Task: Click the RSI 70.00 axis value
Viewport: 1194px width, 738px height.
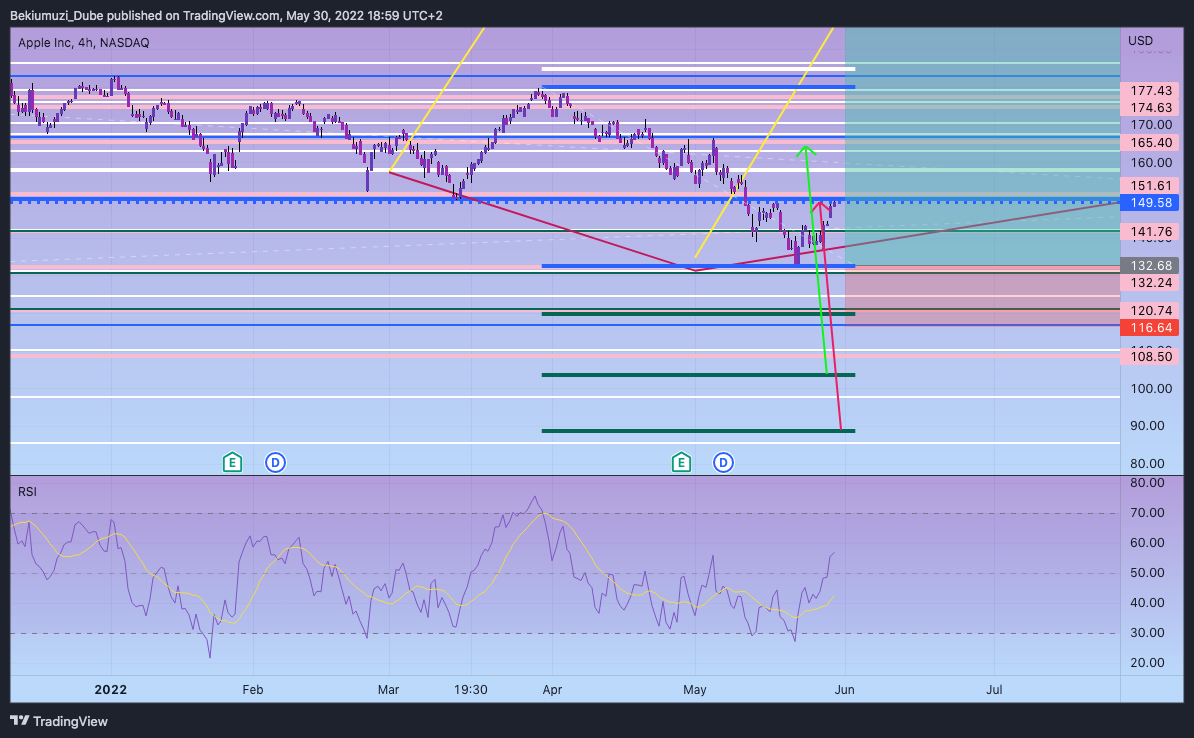Action: (1147, 513)
